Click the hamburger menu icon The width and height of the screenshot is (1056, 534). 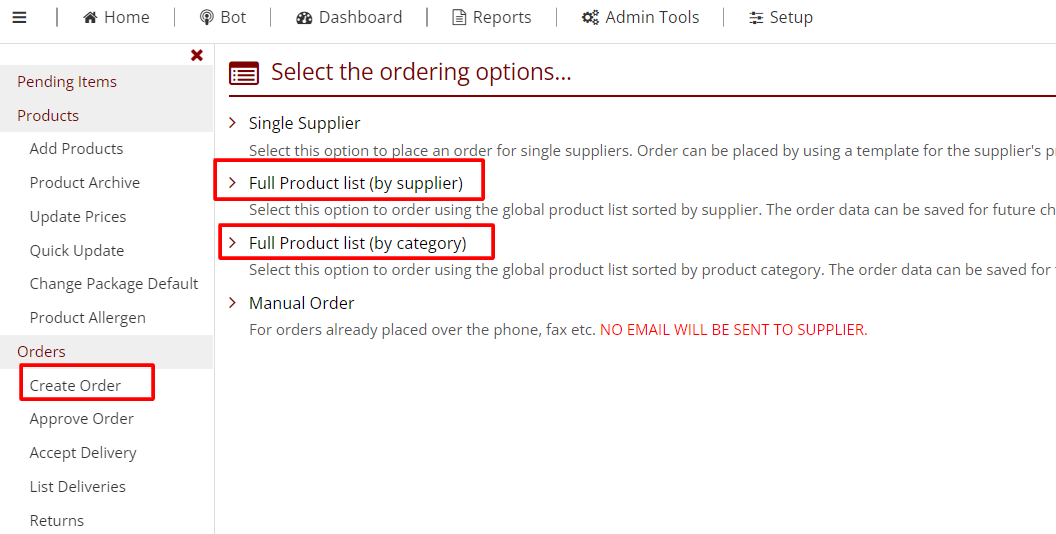20,18
